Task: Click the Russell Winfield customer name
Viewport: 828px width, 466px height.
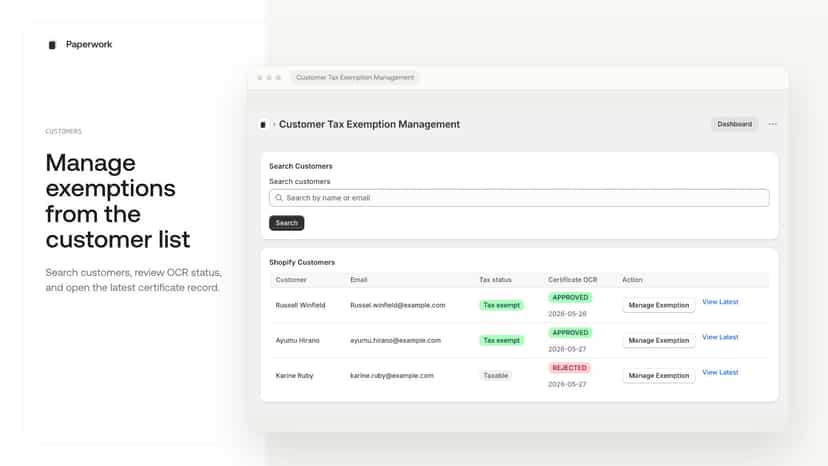Action: pos(300,305)
